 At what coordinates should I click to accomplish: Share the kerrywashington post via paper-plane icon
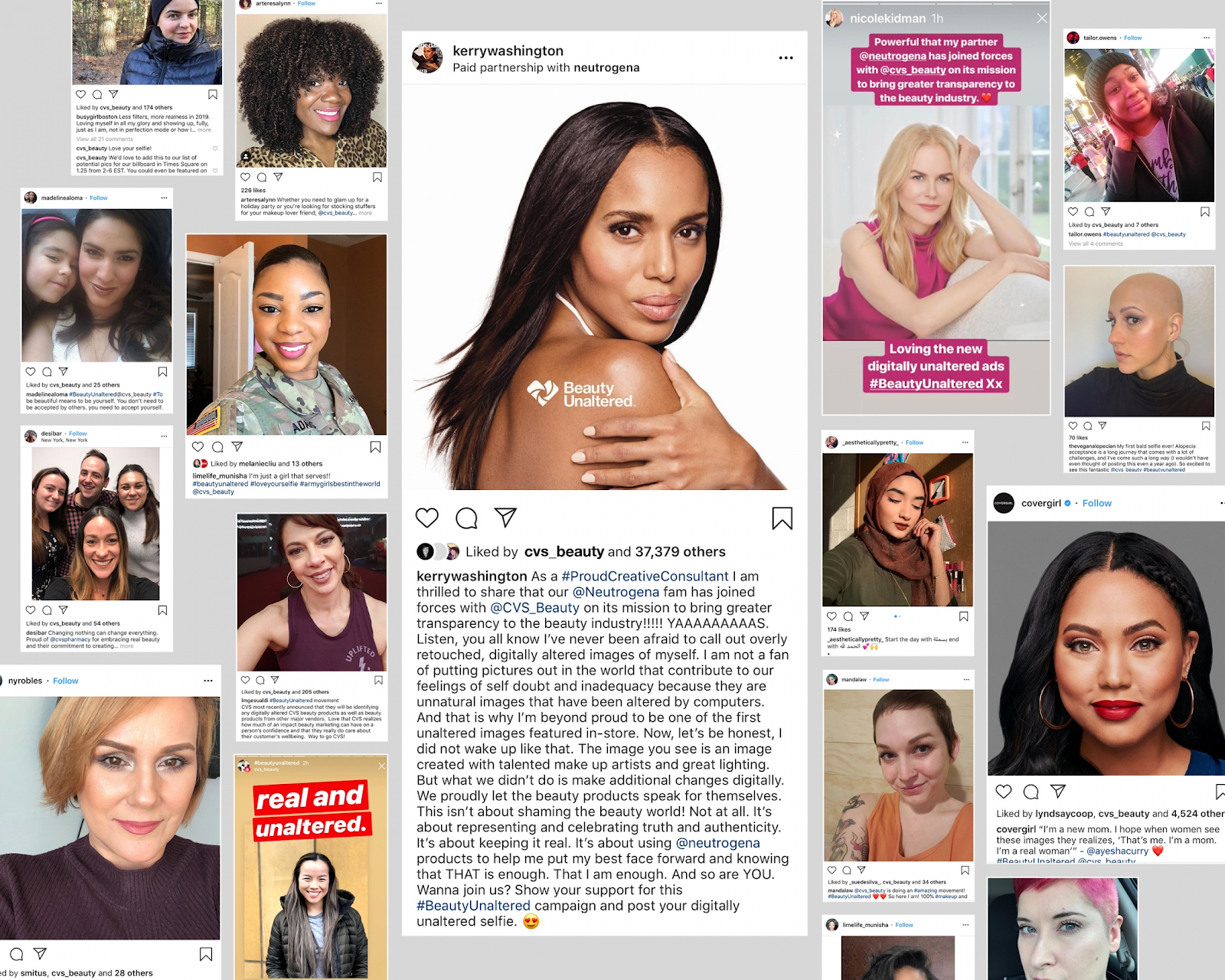coord(505,518)
